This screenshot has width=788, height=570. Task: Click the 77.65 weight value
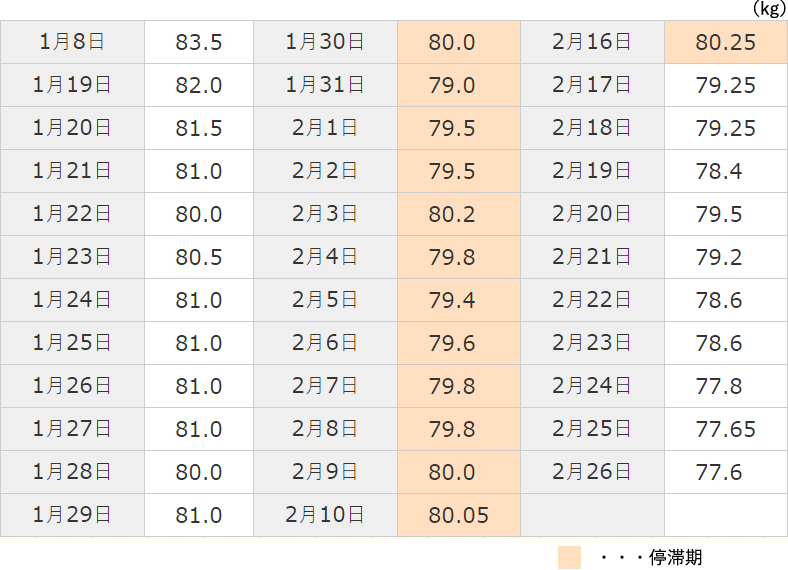725,429
